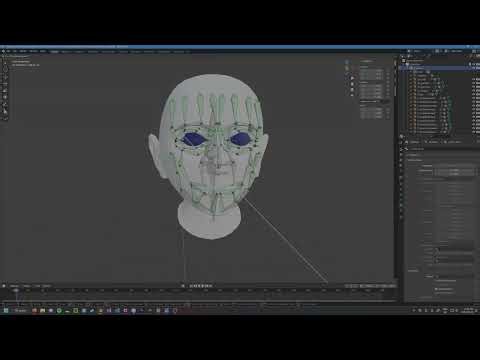Open the timeline View menu

(x=38, y=286)
